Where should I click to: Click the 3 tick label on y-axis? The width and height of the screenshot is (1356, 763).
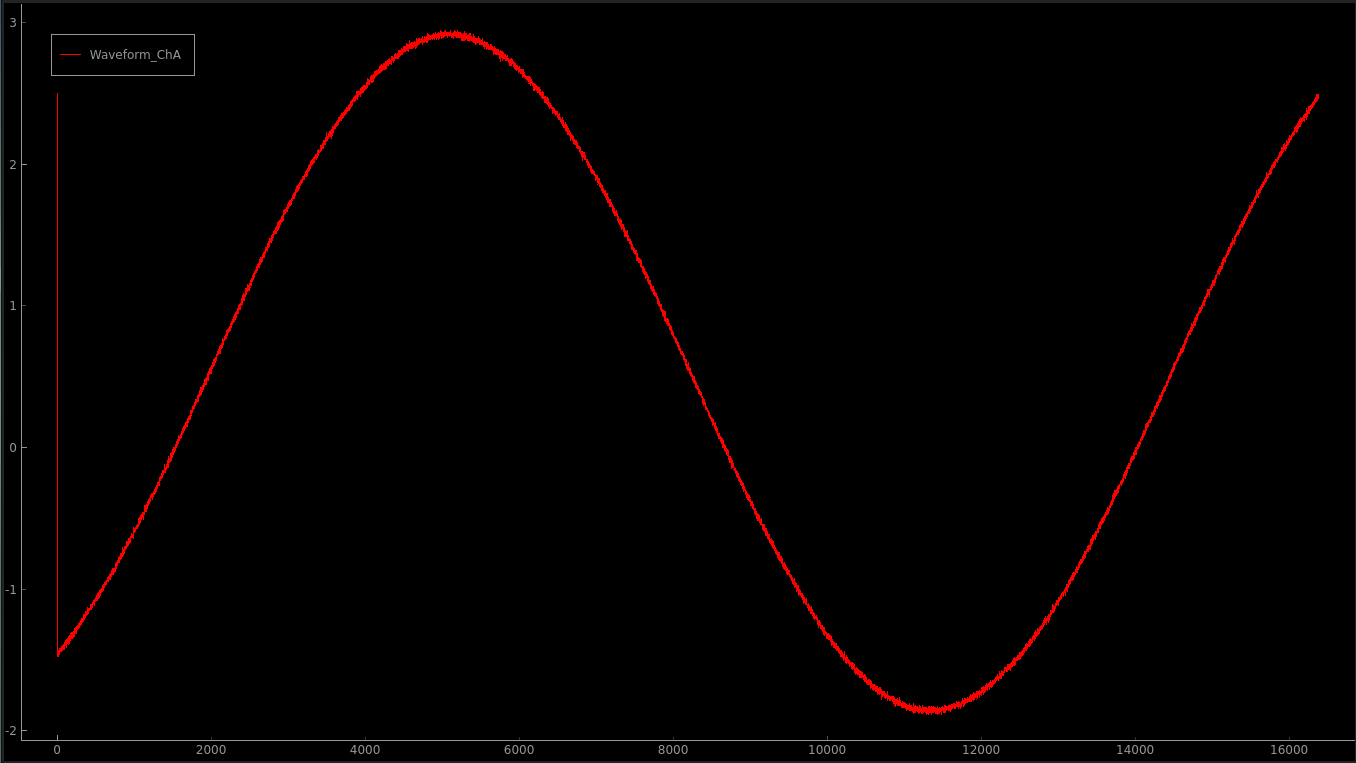pyautogui.click(x=12, y=22)
